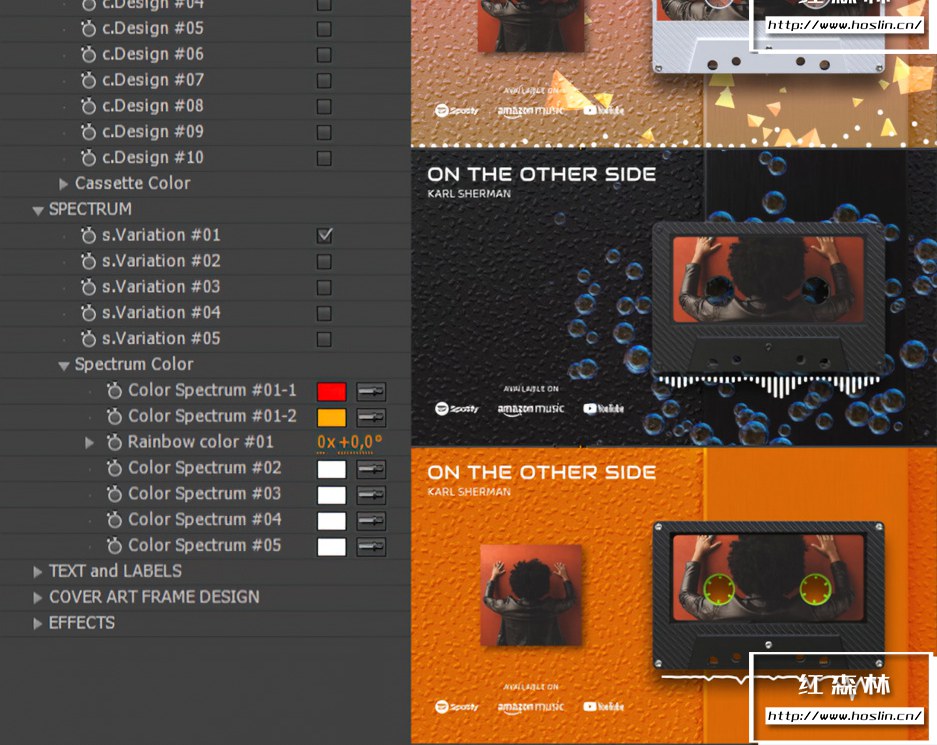Collapse the SPECTRUM section
Viewport: 937px width, 745px height.
(38, 210)
